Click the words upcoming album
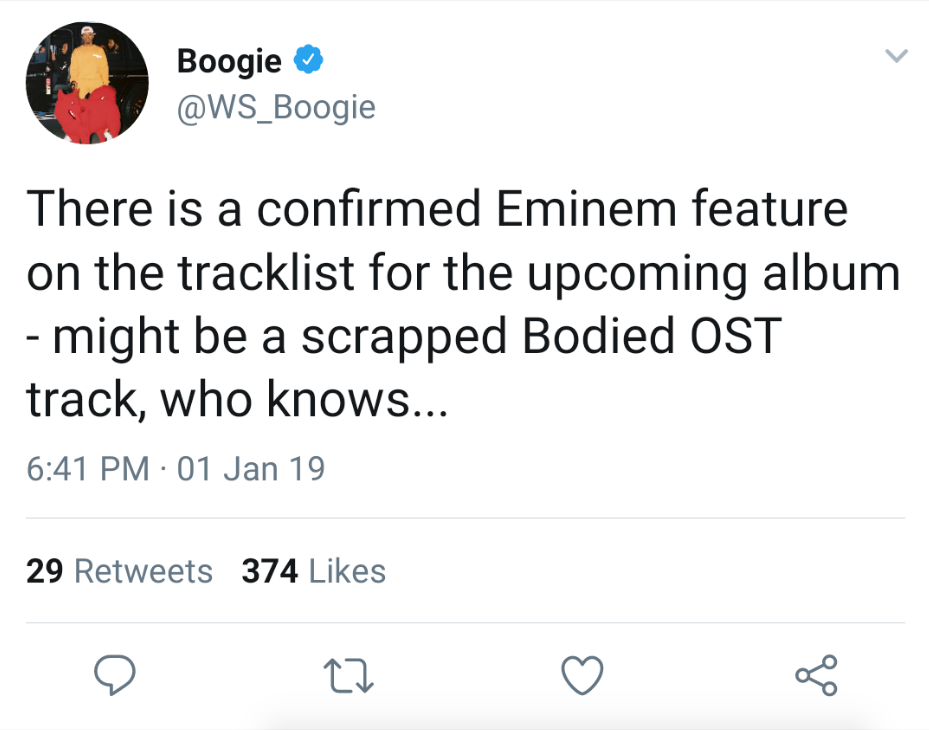Screen dimensions: 929x730 (x=713, y=274)
